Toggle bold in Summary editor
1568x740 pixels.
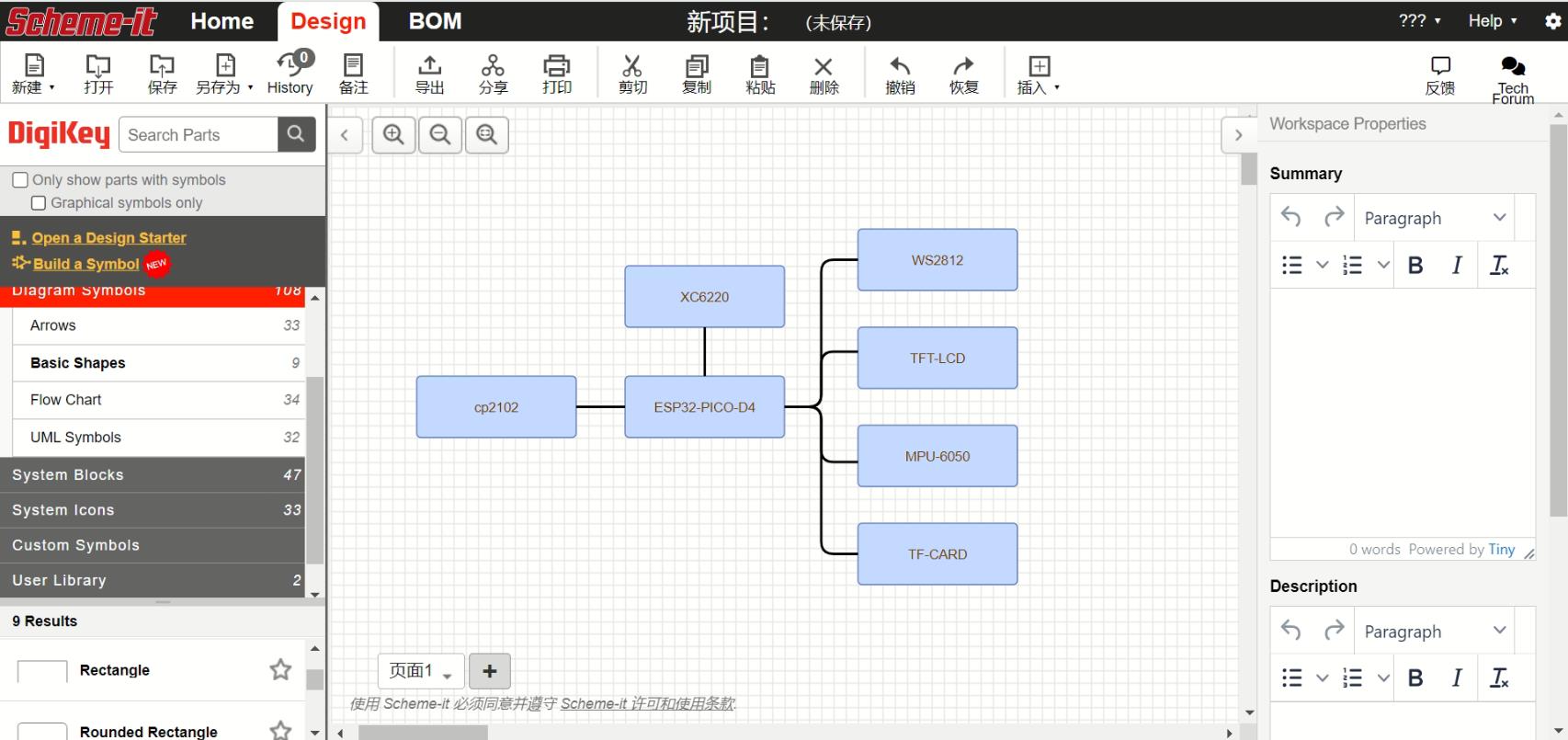click(1415, 266)
